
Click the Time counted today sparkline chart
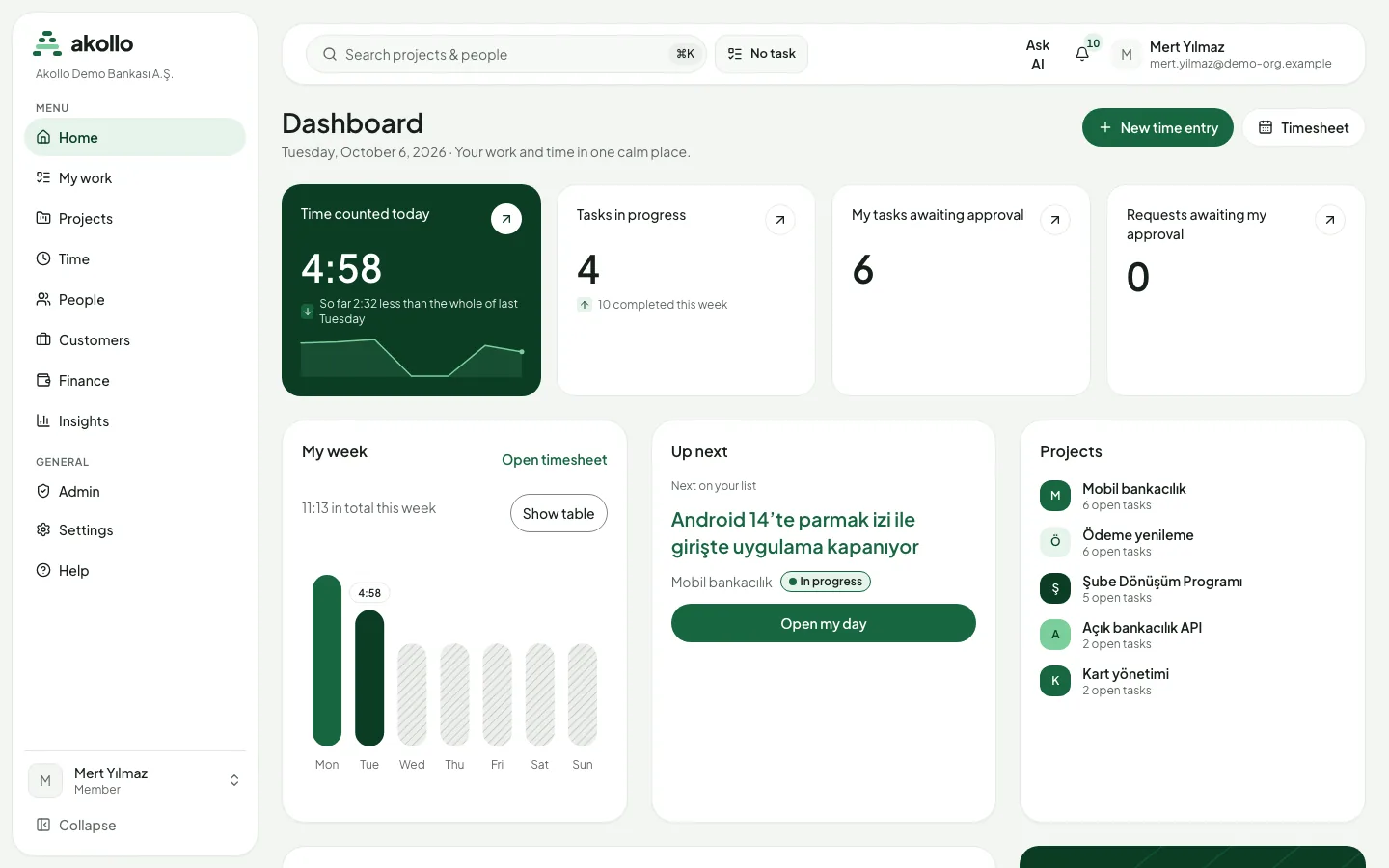(412, 358)
